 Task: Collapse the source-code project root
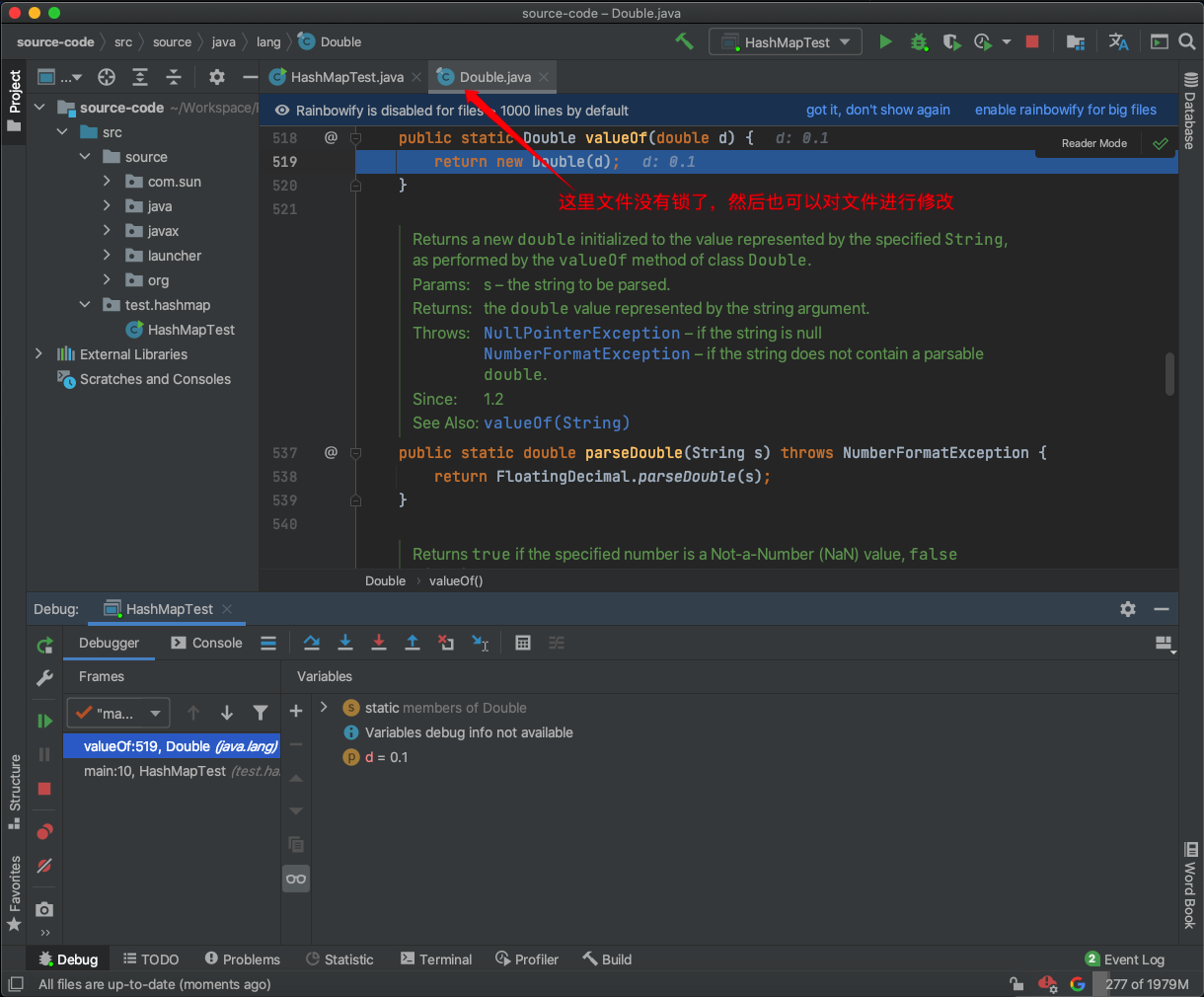tap(39, 108)
